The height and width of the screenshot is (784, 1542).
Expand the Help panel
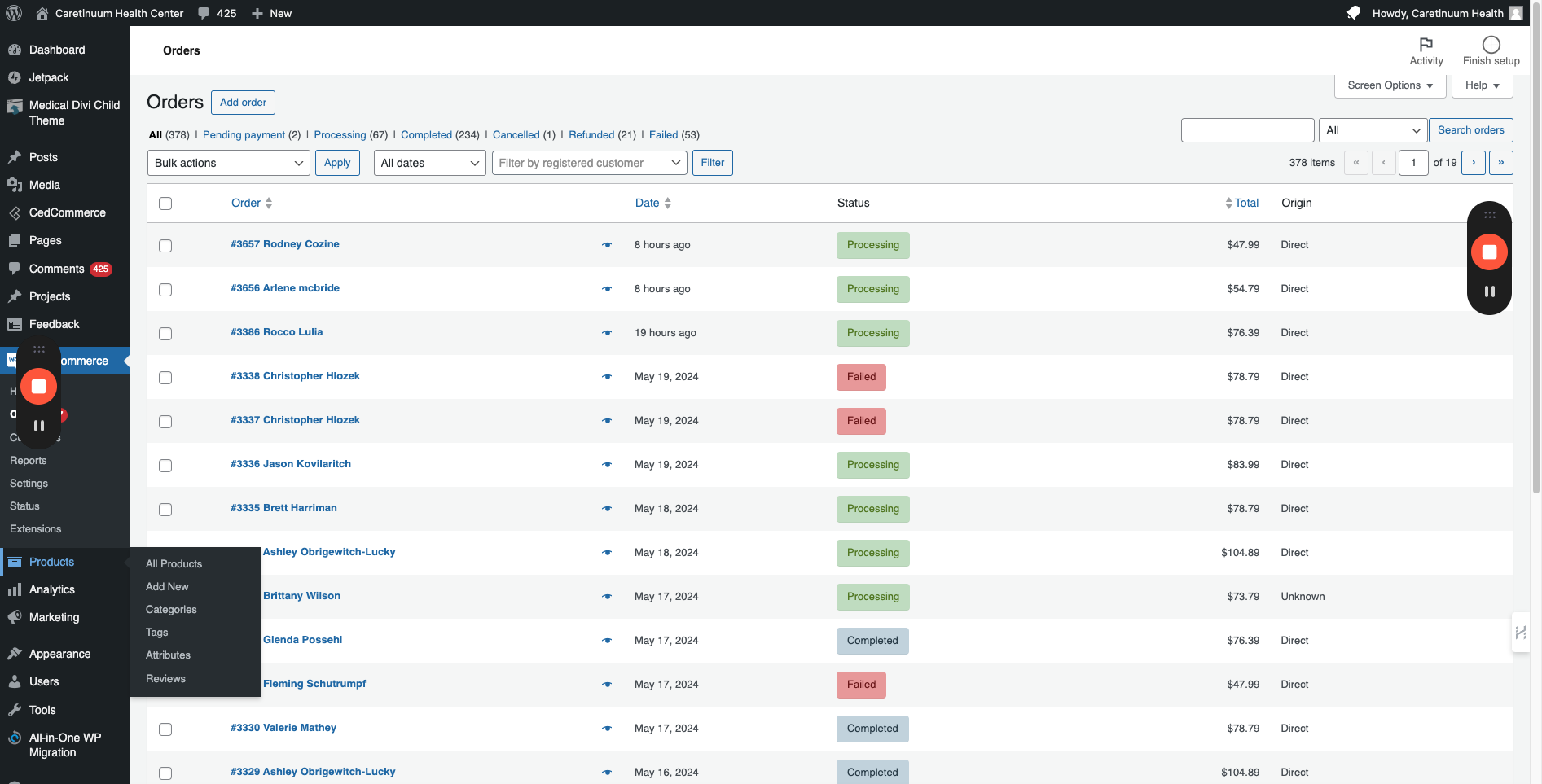coord(1483,85)
